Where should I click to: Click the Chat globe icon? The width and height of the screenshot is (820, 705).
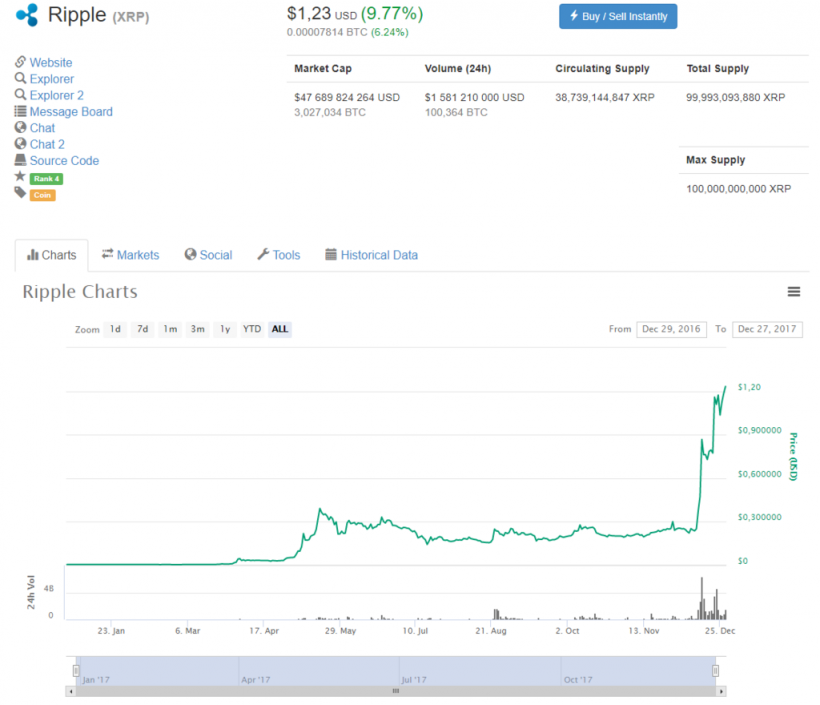tap(21, 128)
